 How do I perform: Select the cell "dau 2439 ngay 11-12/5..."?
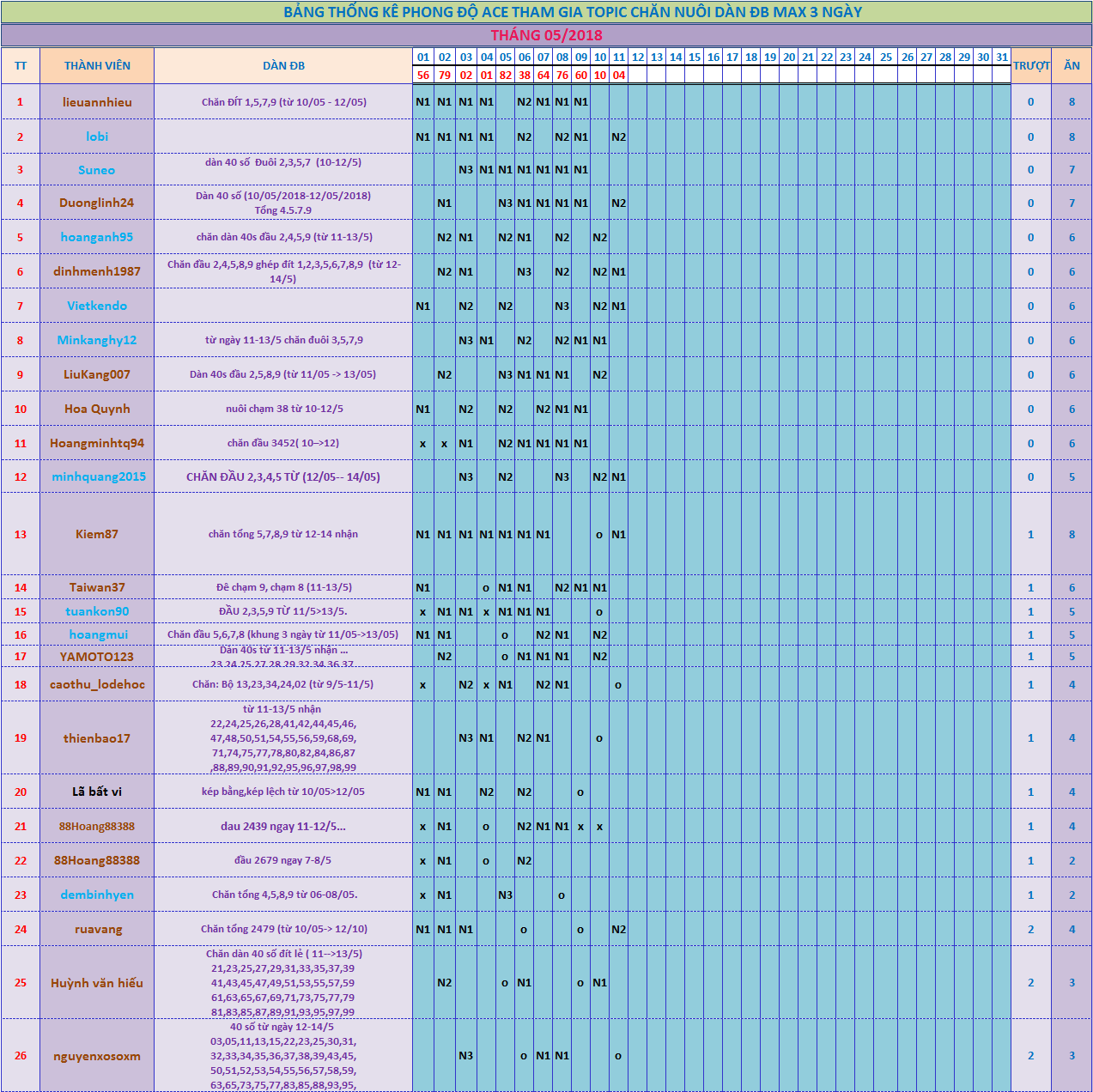tap(283, 826)
